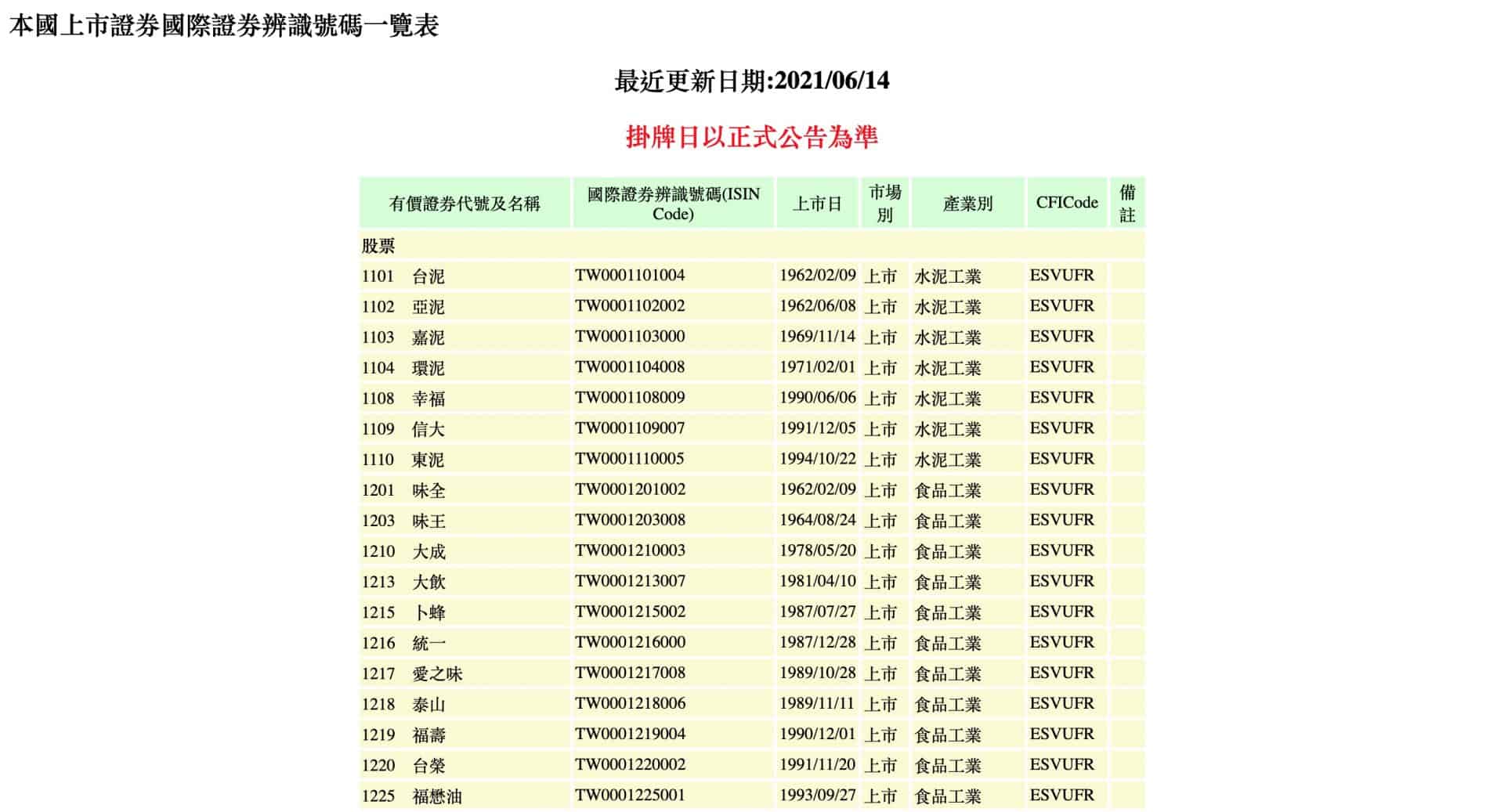Click the red notice 掛牌日以正式公告為準

point(751,137)
